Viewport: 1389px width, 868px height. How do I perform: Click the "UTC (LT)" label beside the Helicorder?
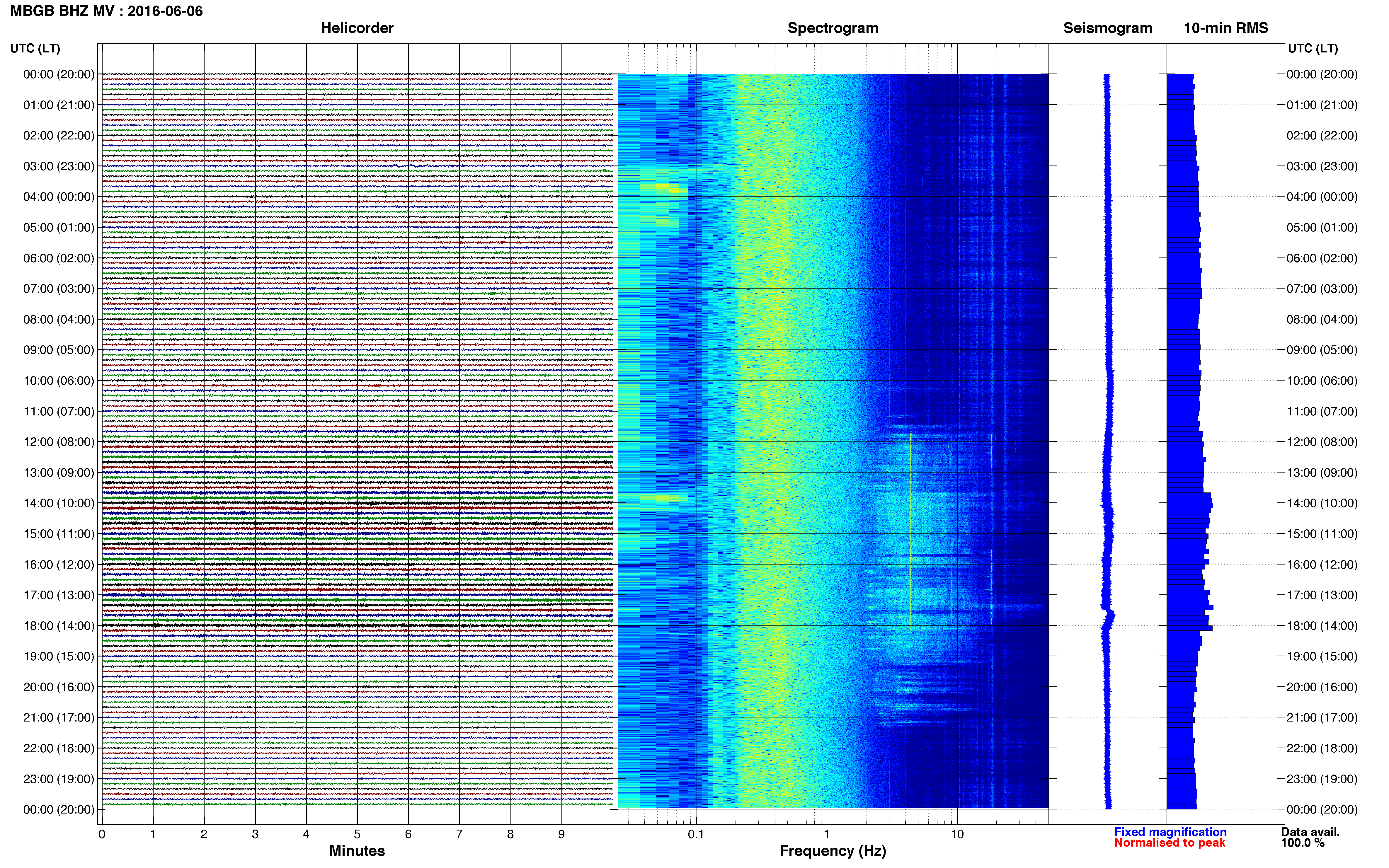pos(35,48)
